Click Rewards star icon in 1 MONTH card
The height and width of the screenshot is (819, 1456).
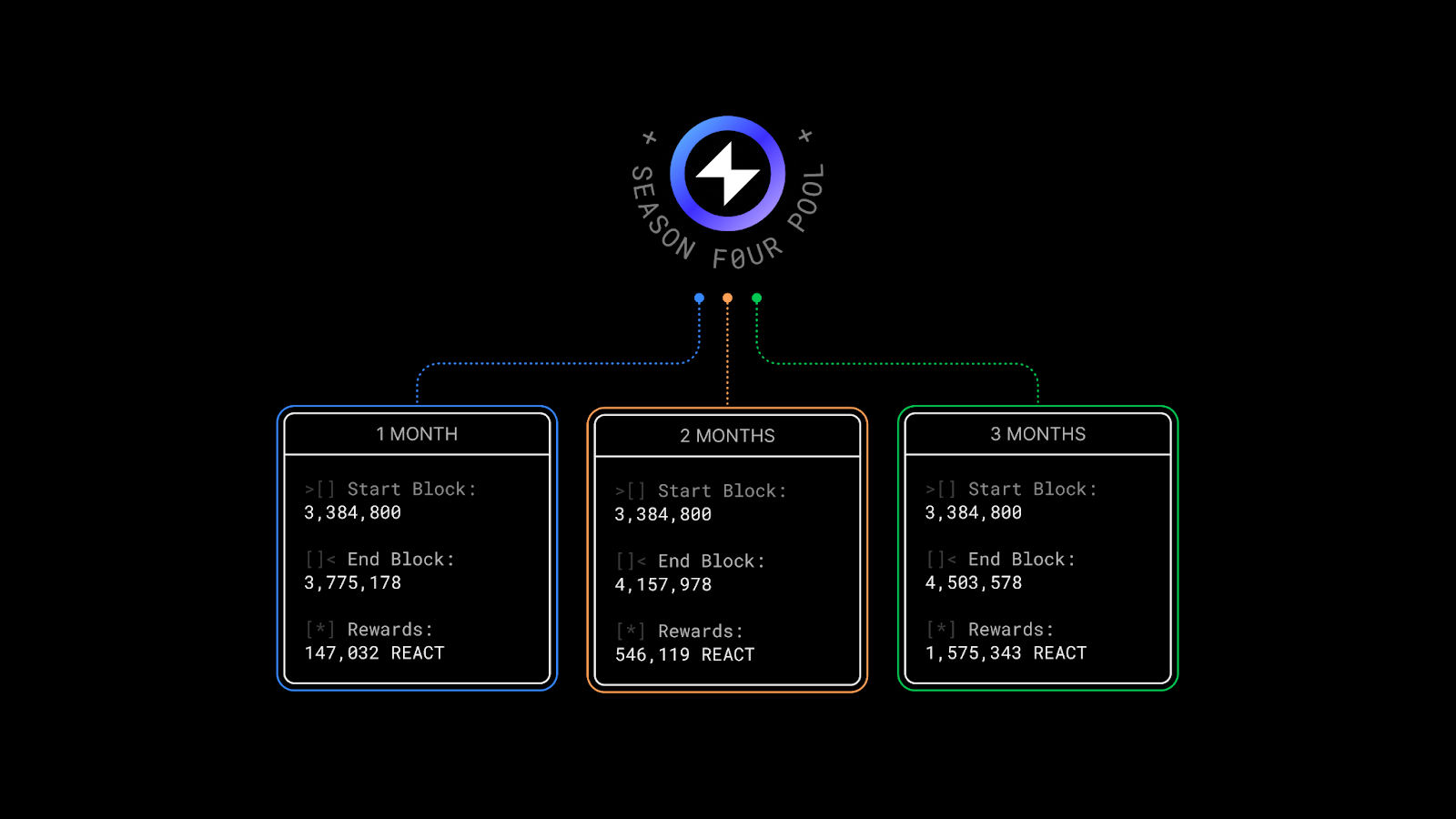pyautogui.click(x=320, y=630)
